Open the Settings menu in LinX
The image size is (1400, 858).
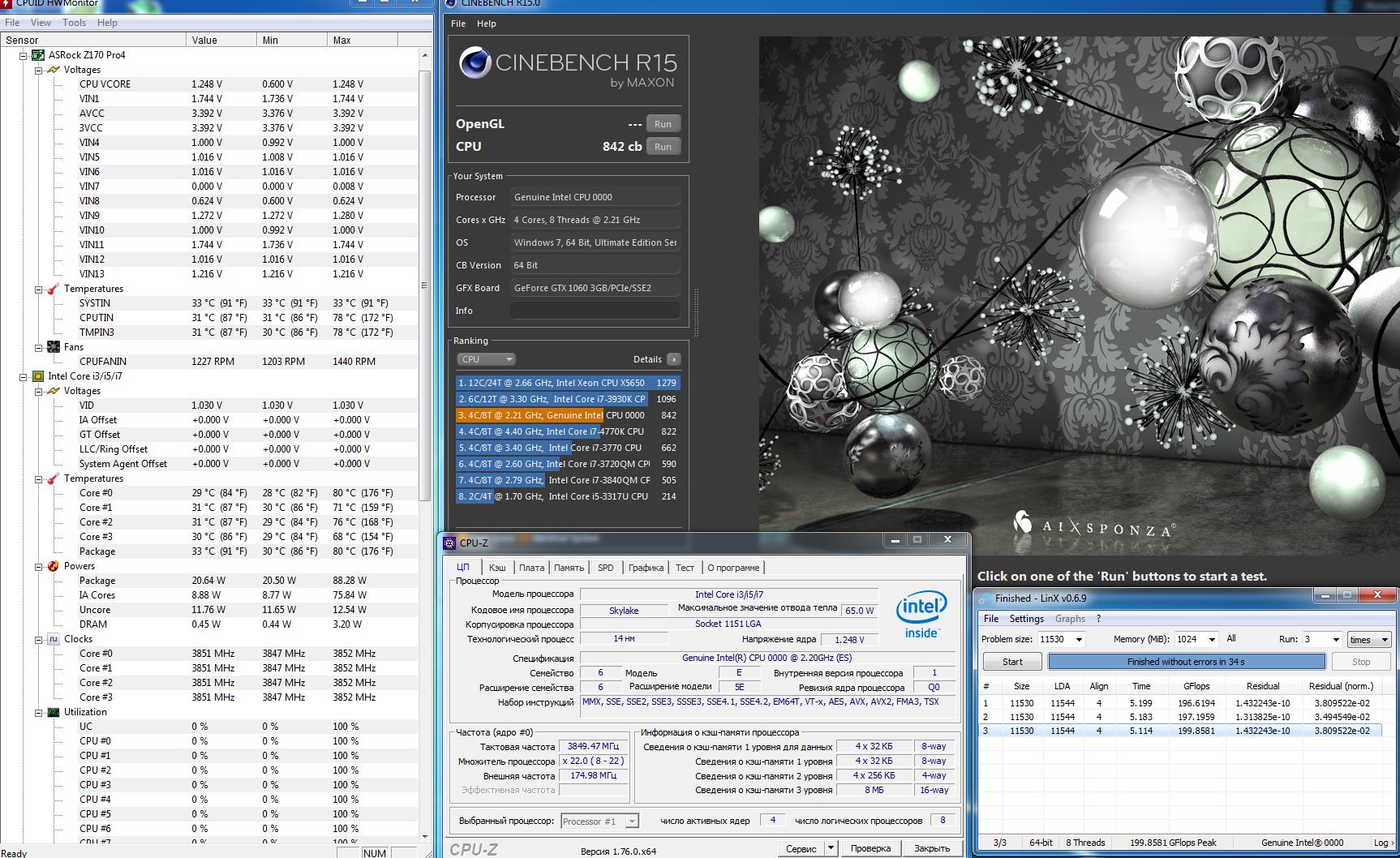pos(1026,619)
